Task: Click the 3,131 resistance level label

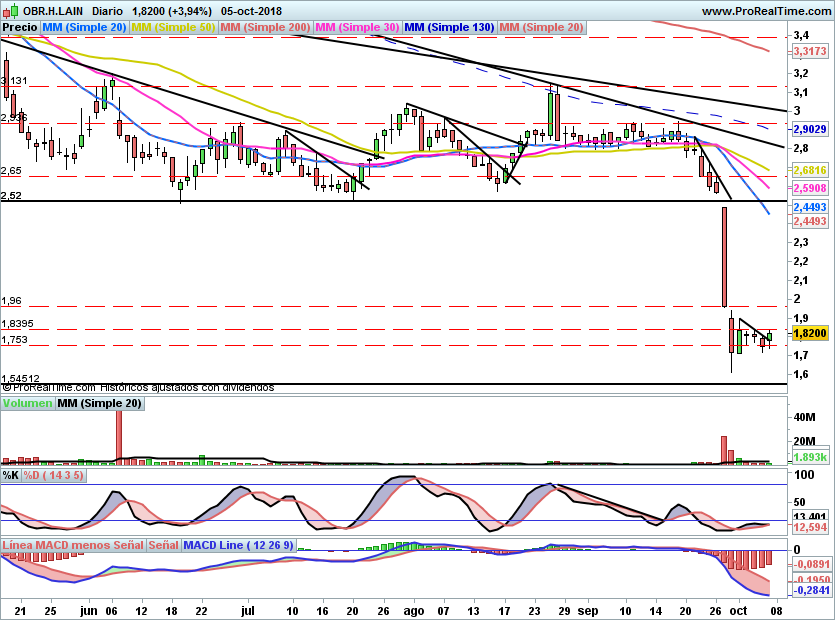Action: [x=14, y=81]
